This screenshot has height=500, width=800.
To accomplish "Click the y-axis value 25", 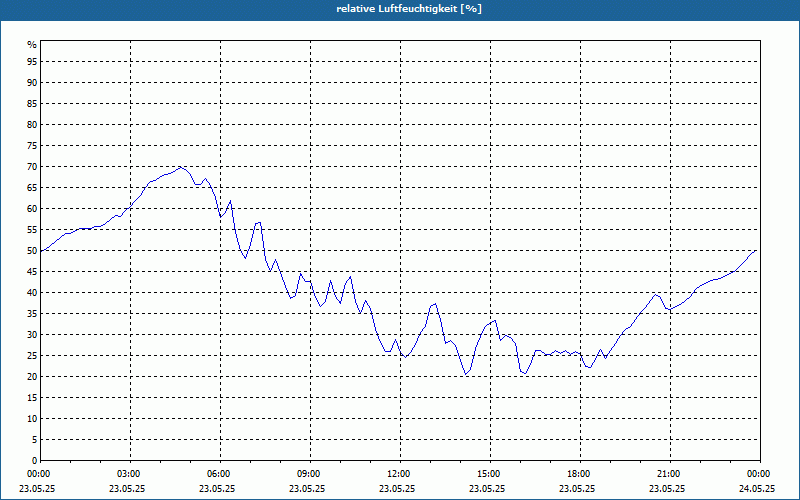I will [32, 356].
